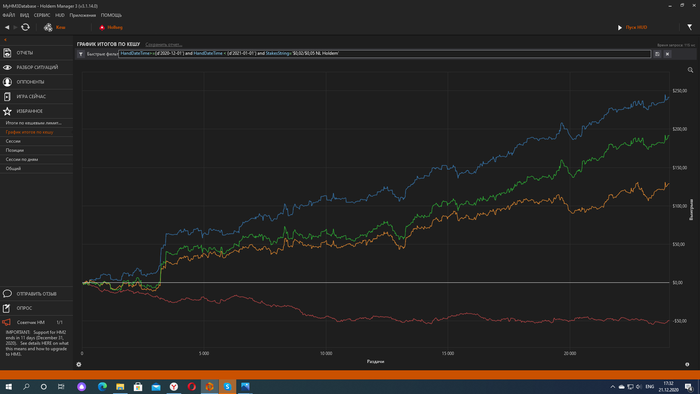
Task: Refresh data with the circular arrows icon
Action: pos(25,27)
